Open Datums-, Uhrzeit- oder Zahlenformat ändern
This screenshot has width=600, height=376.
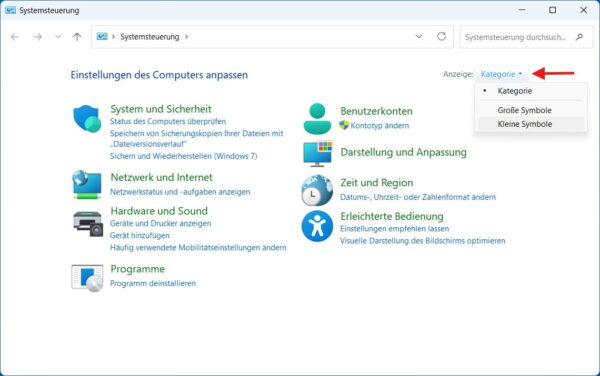418,197
